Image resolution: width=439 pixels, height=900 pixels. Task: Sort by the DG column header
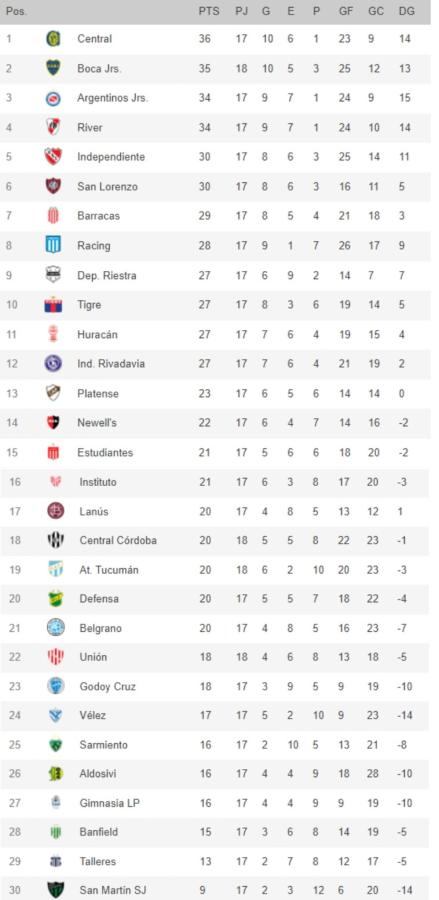click(406, 11)
